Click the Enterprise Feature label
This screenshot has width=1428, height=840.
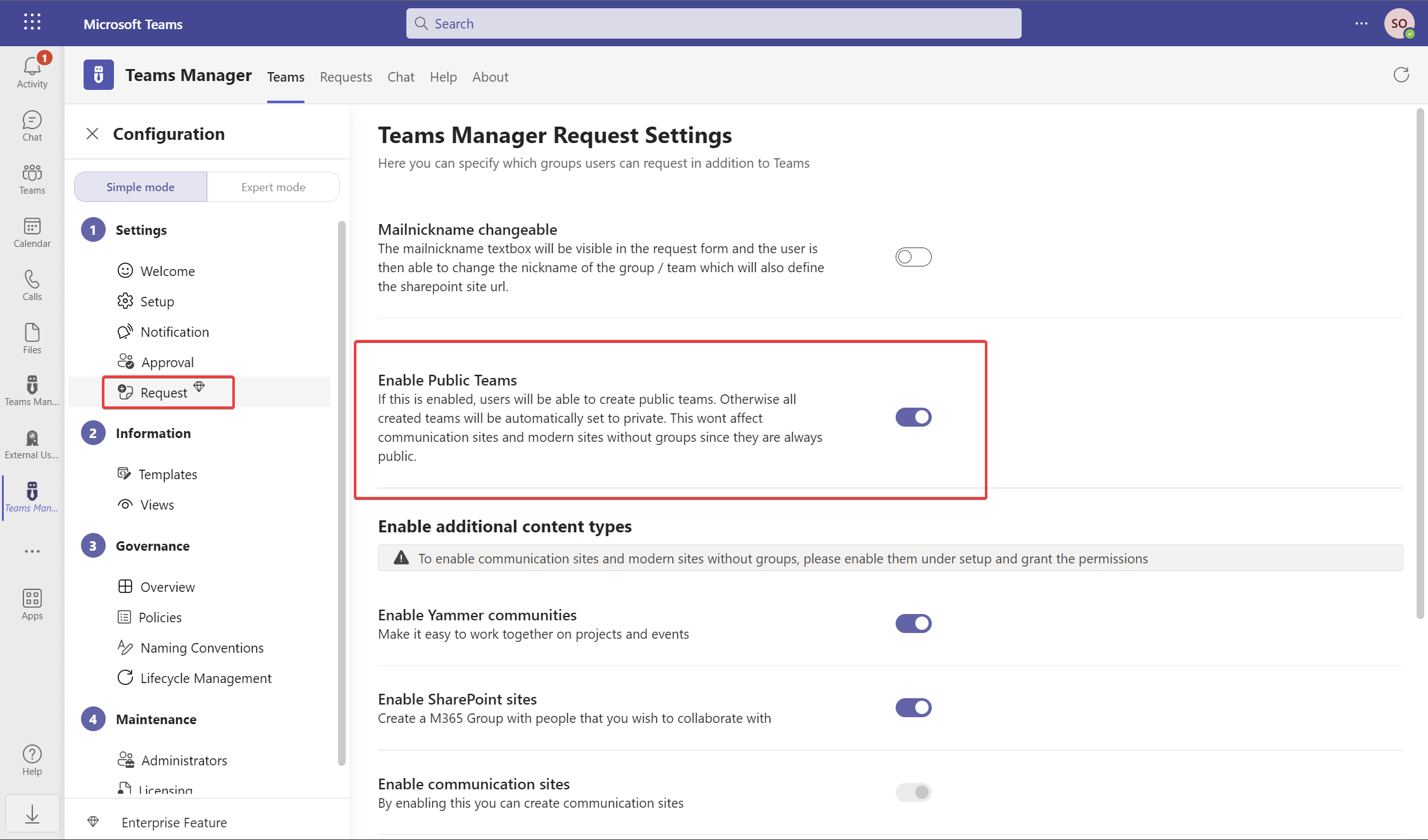pos(174,822)
